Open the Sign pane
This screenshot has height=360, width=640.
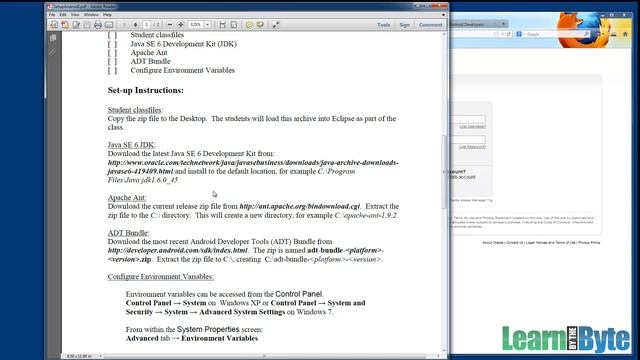tap(404, 25)
